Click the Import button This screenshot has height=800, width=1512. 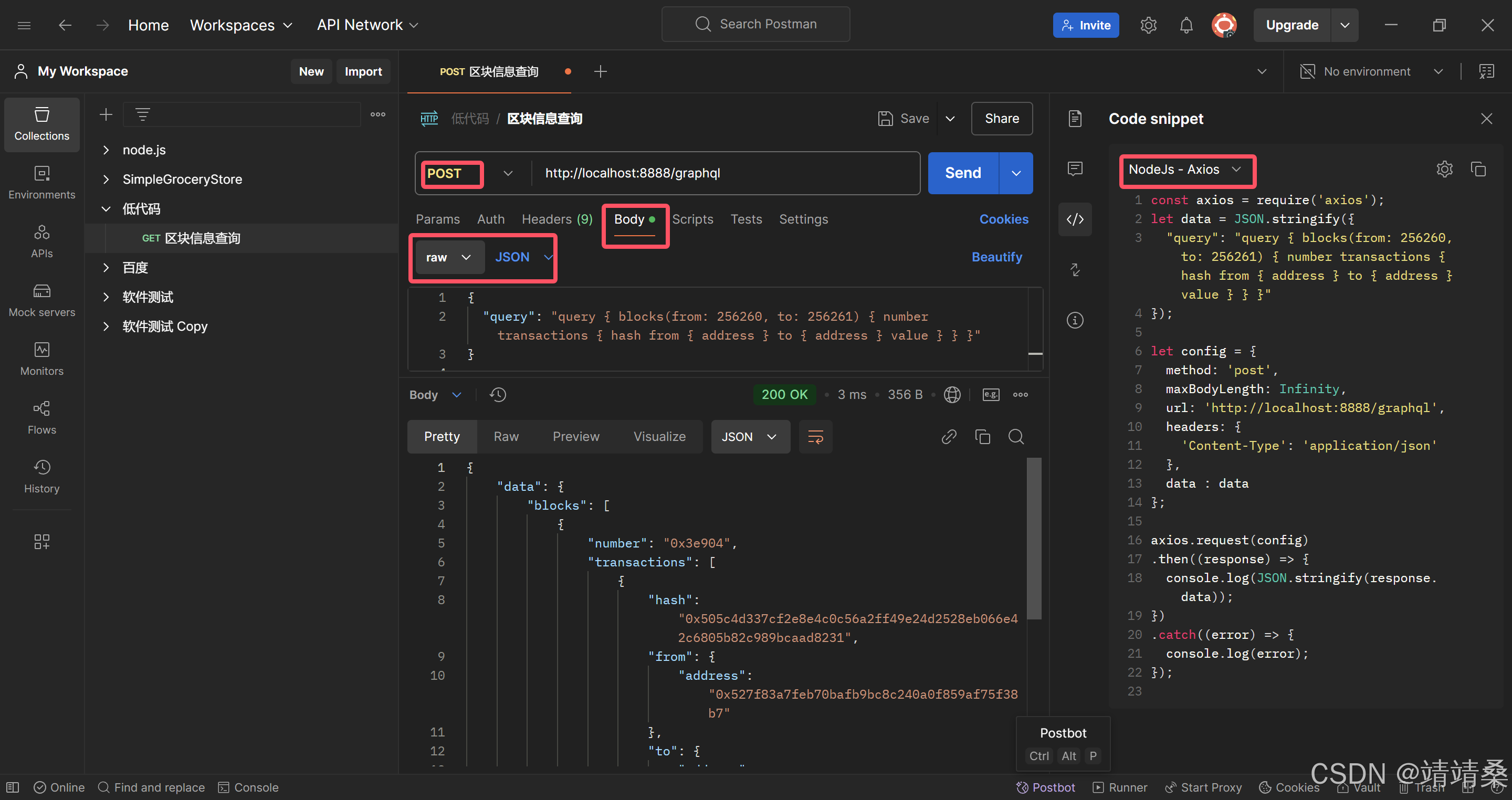click(363, 71)
